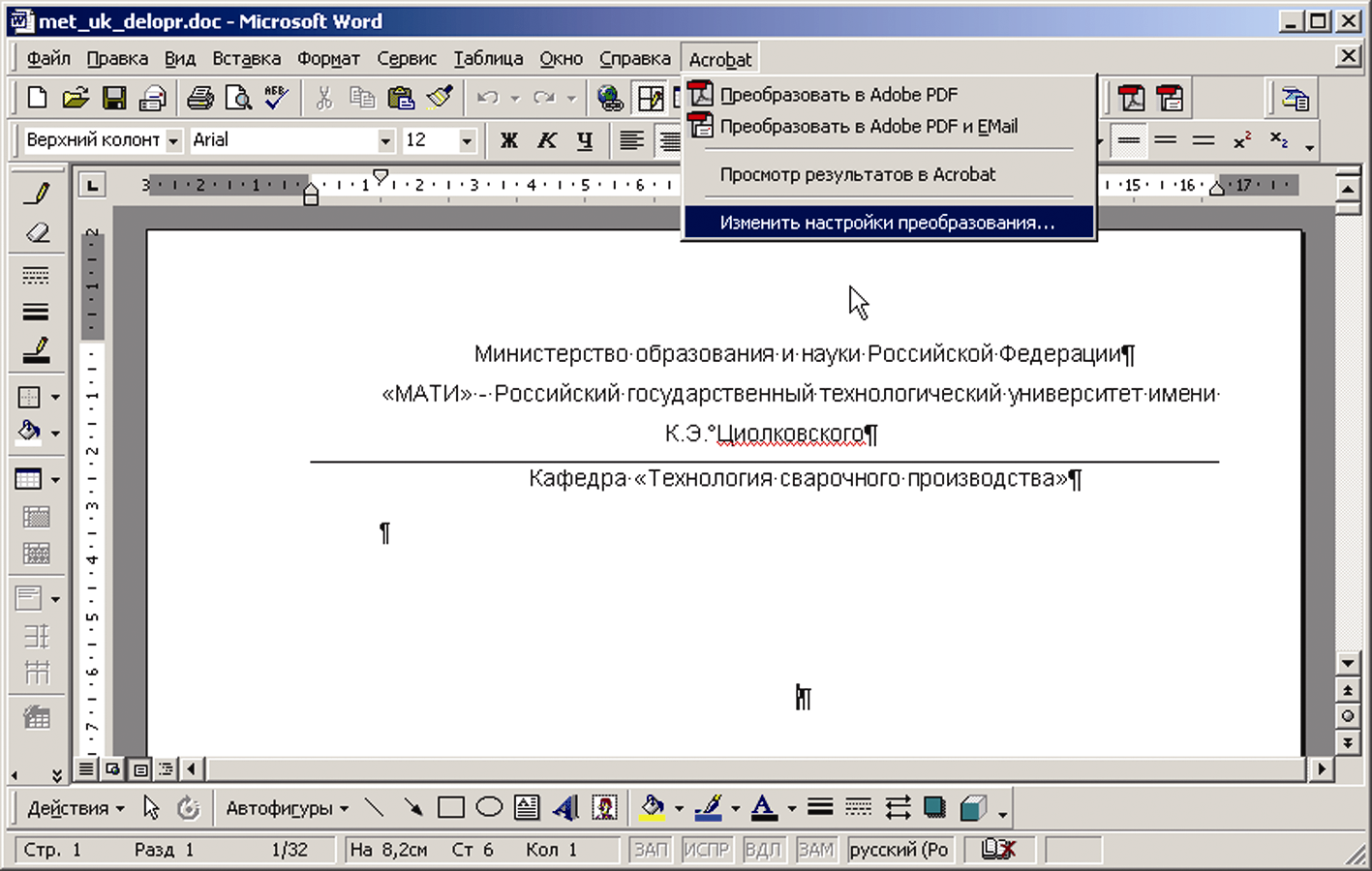The image size is (1372, 871).
Task: Draw a line with the Line tool
Action: pyautogui.click(x=375, y=807)
